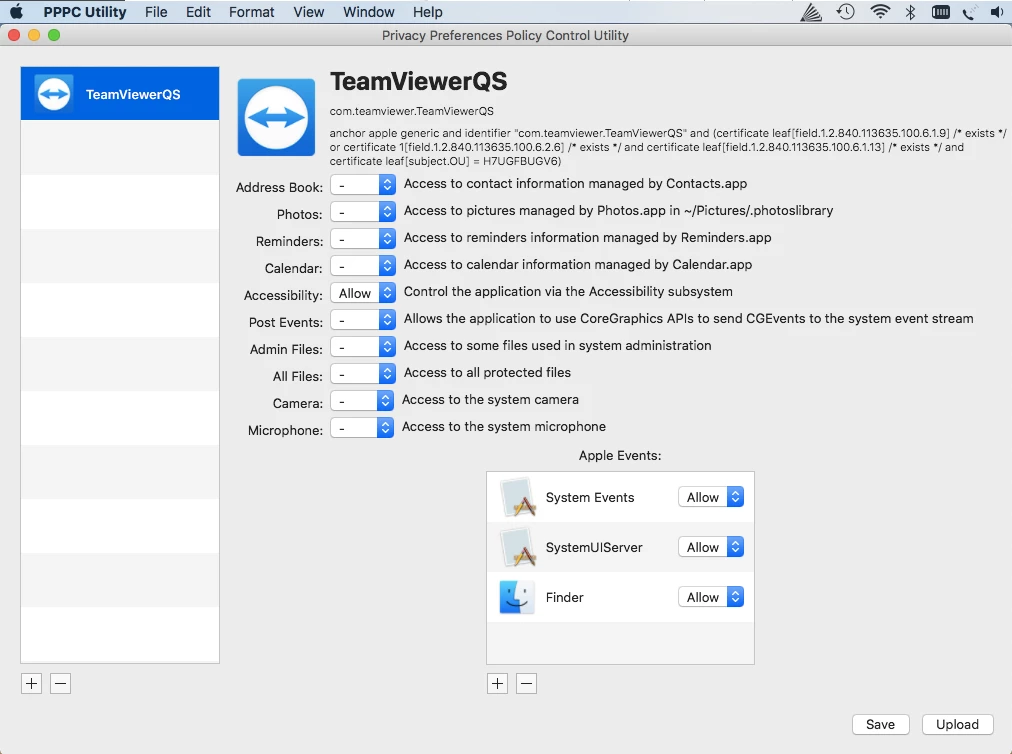The height and width of the screenshot is (754, 1012).
Task: Click the Finder face icon
Action: [517, 597]
